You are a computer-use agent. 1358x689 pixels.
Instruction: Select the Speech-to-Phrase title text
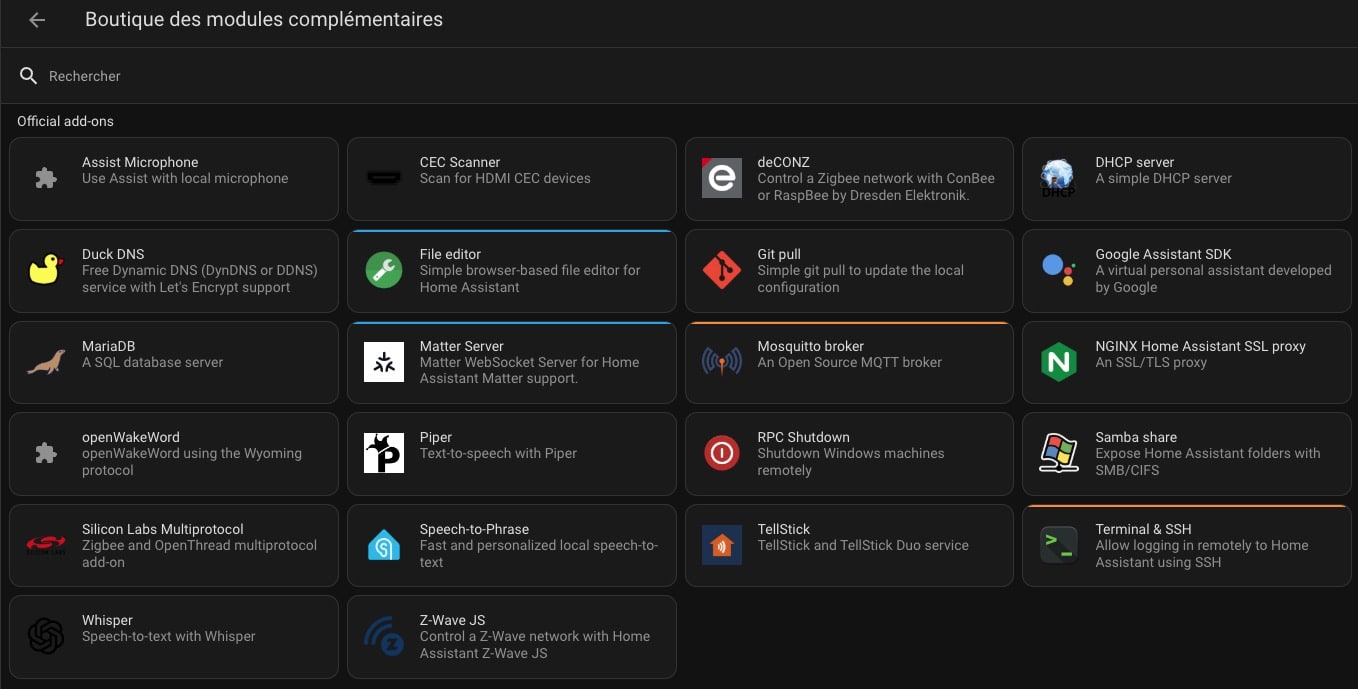[x=475, y=529]
